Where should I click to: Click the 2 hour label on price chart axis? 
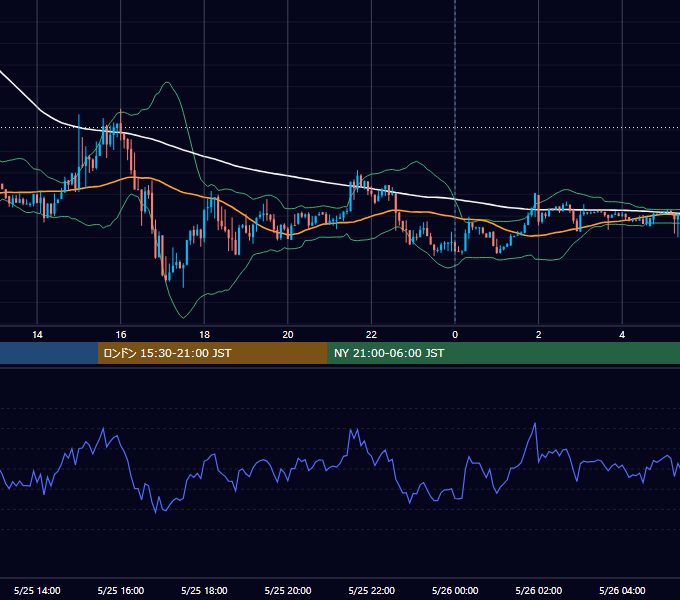pos(539,335)
